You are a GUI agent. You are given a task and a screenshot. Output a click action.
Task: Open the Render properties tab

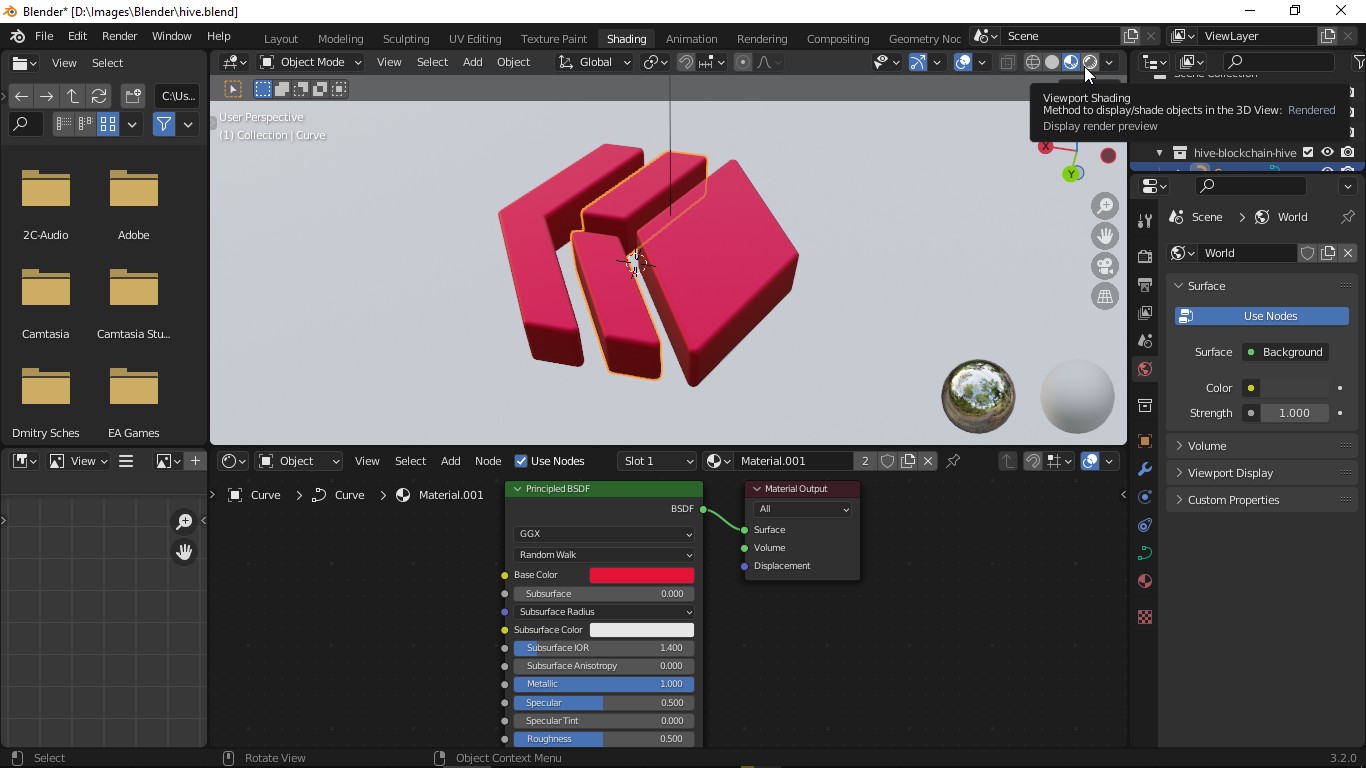(1145, 257)
